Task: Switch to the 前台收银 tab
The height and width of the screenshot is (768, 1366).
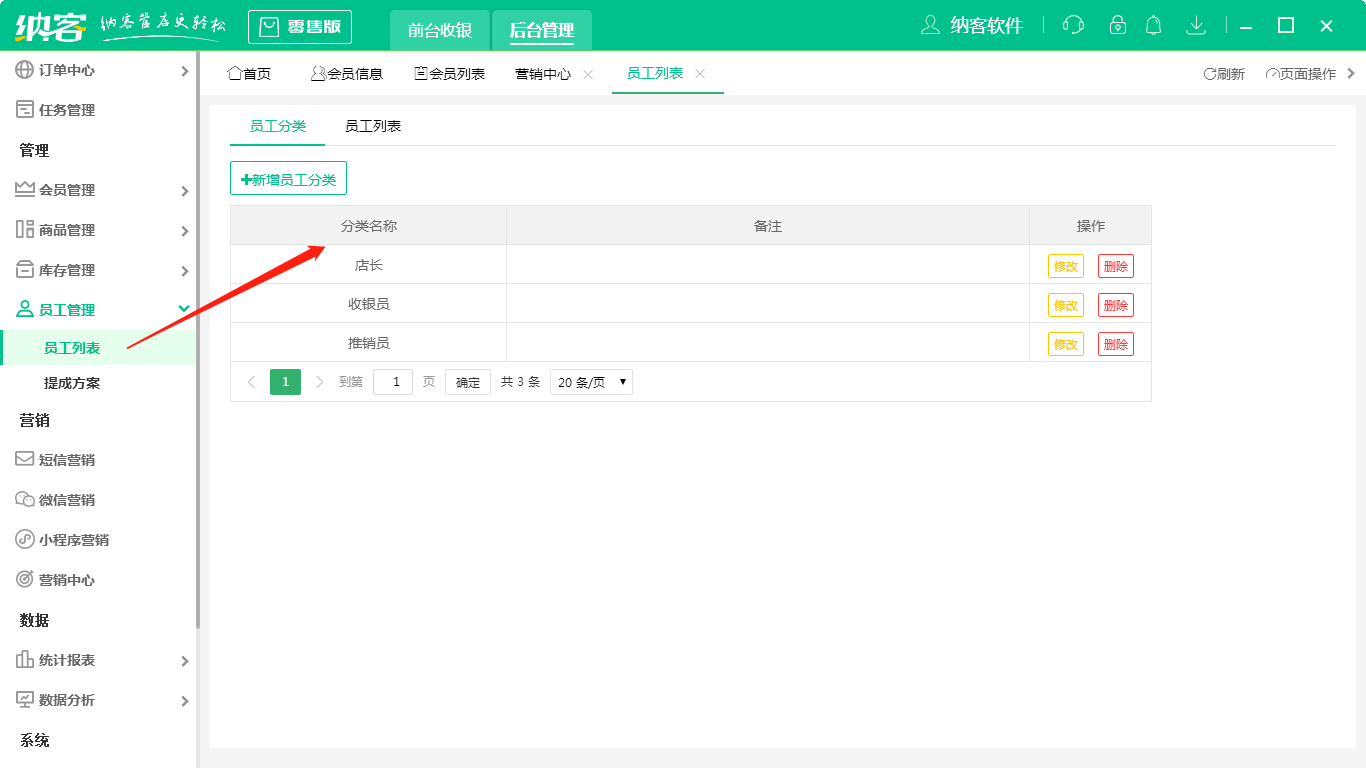Action: pyautogui.click(x=440, y=30)
